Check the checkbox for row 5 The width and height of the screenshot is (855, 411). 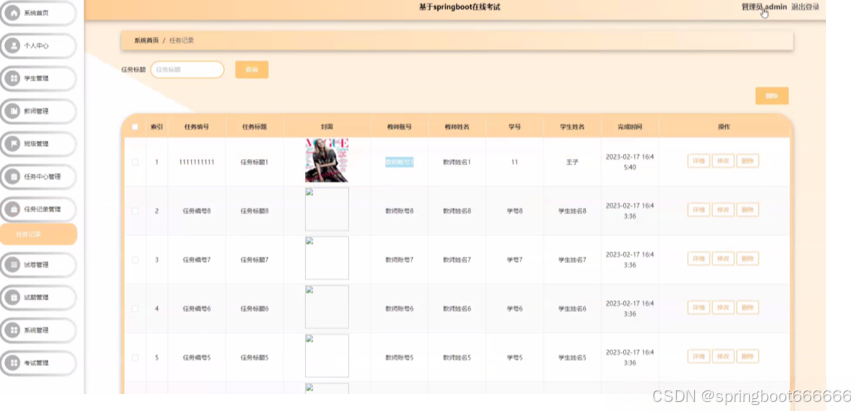click(x=135, y=358)
